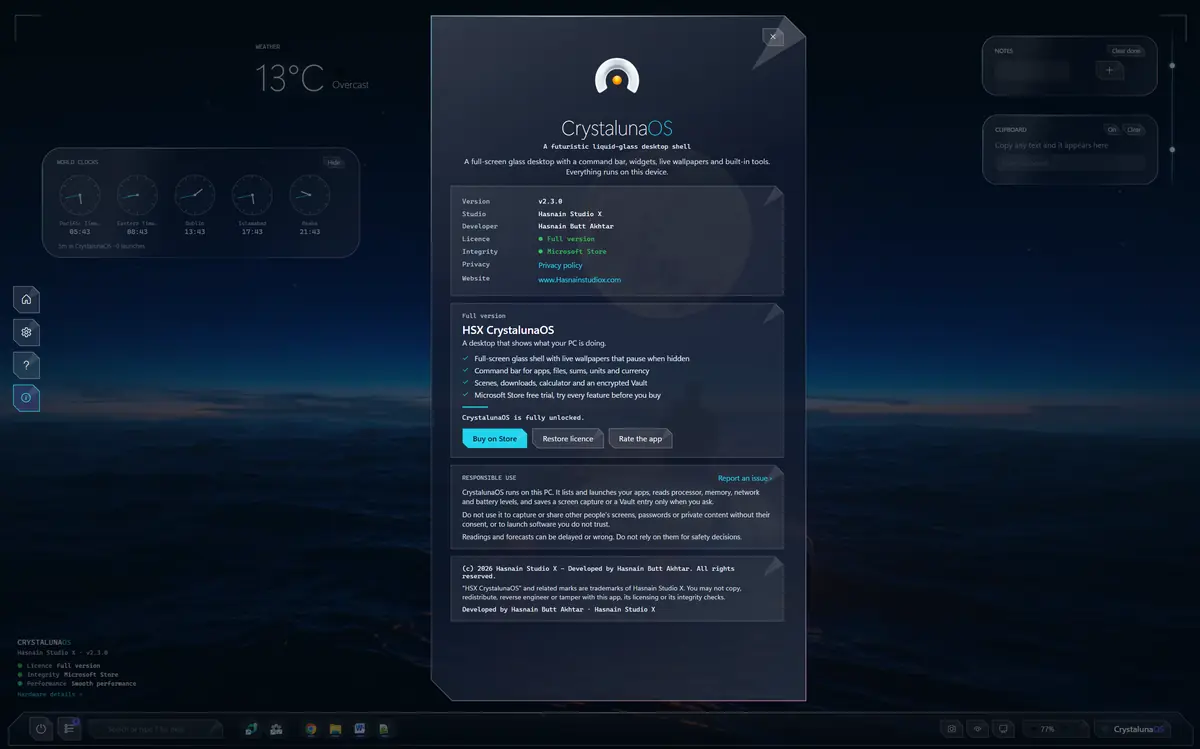Image resolution: width=1200 pixels, height=749 pixels.
Task: Click the clipboard entry field
Action: click(1069, 163)
